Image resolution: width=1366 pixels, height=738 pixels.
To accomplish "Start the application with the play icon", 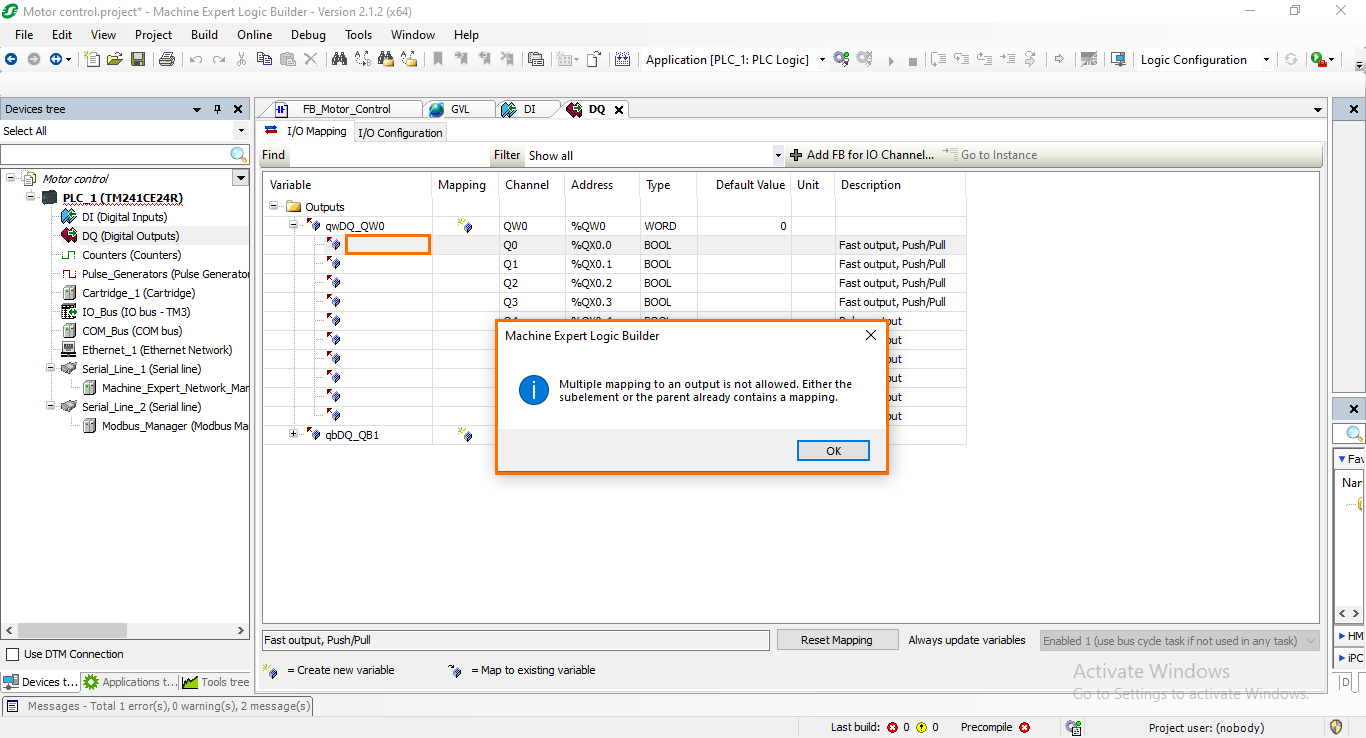I will coord(891,60).
